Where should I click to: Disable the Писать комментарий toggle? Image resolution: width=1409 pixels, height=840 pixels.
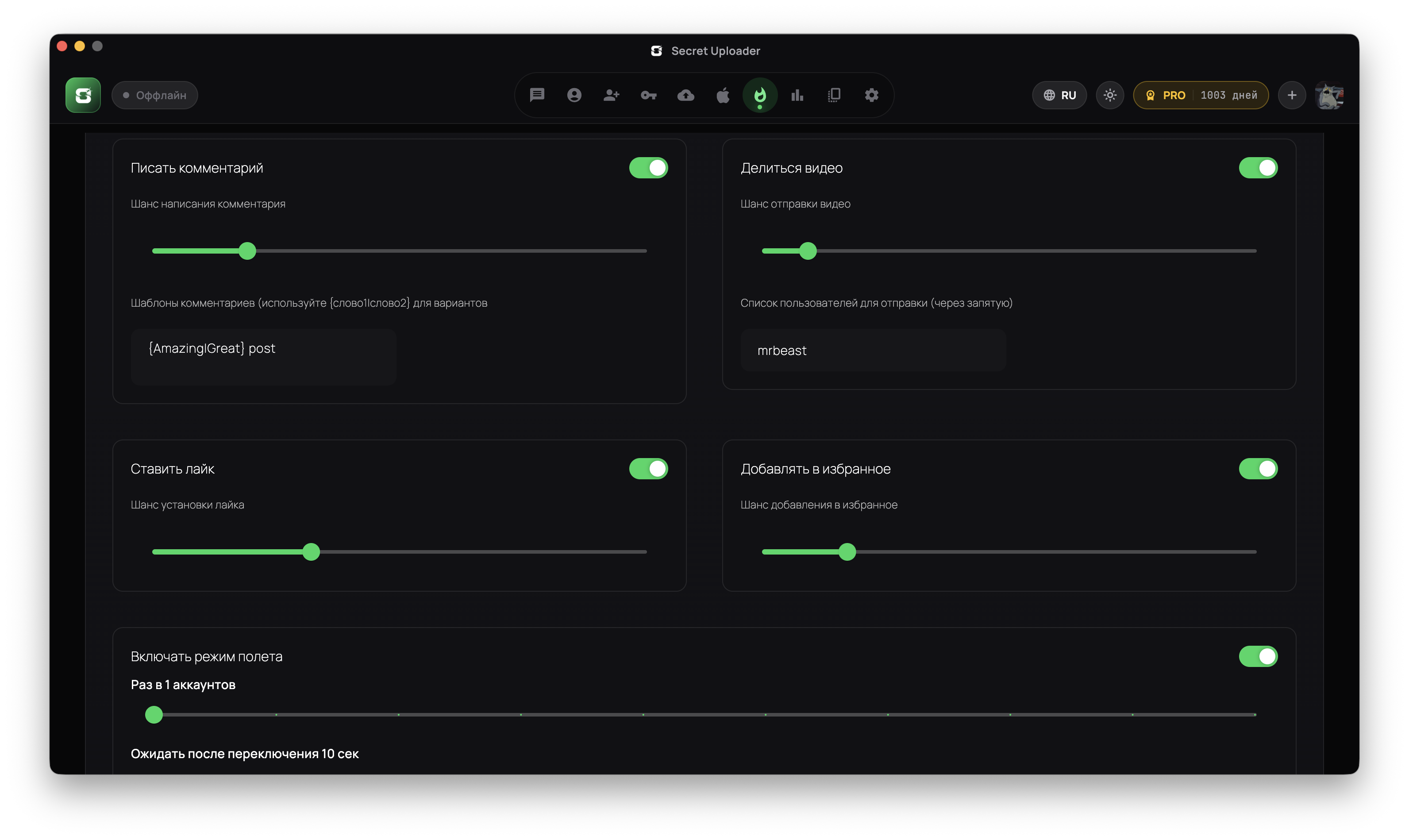648,168
